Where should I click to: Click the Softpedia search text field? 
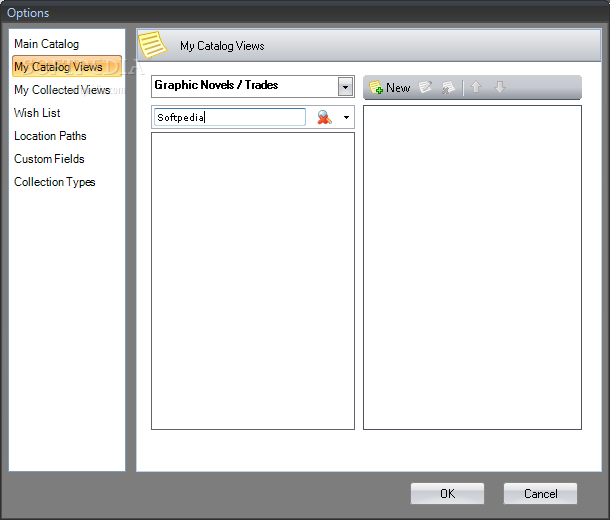coord(230,117)
